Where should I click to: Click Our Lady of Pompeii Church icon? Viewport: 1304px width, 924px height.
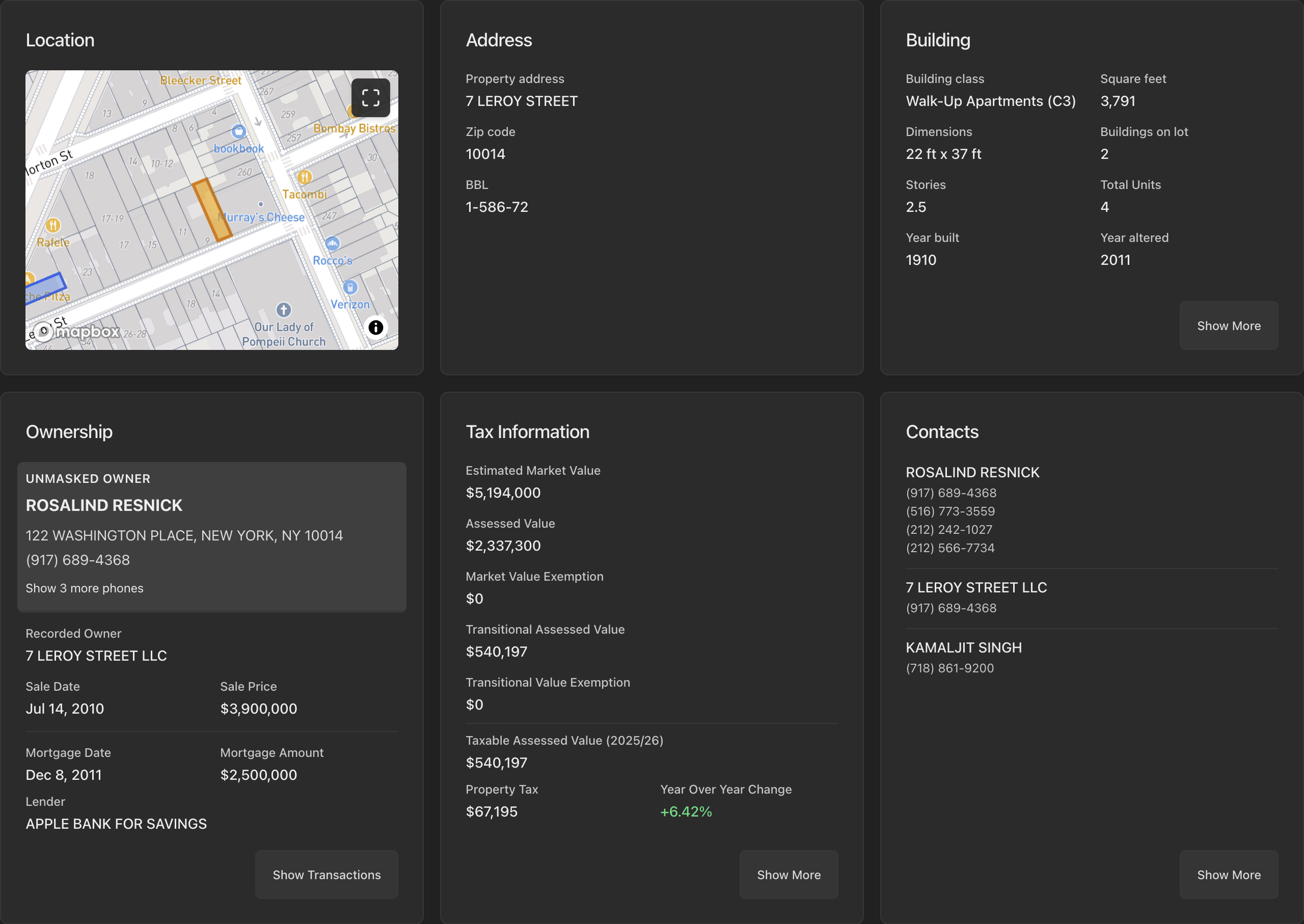(x=283, y=310)
